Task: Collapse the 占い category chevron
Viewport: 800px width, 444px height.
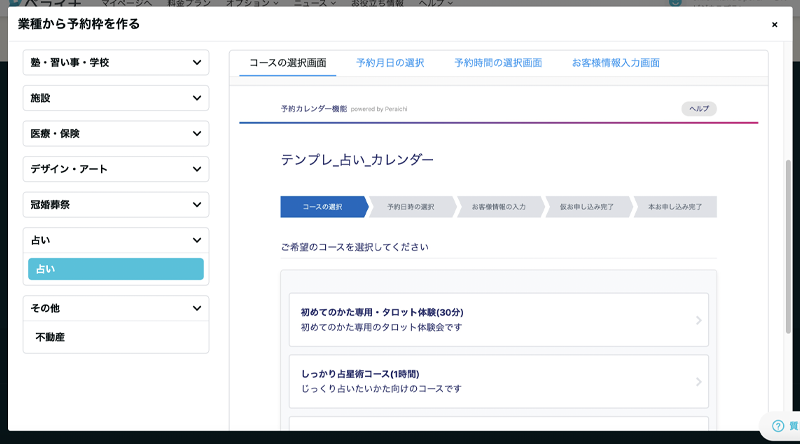Action: point(197,240)
